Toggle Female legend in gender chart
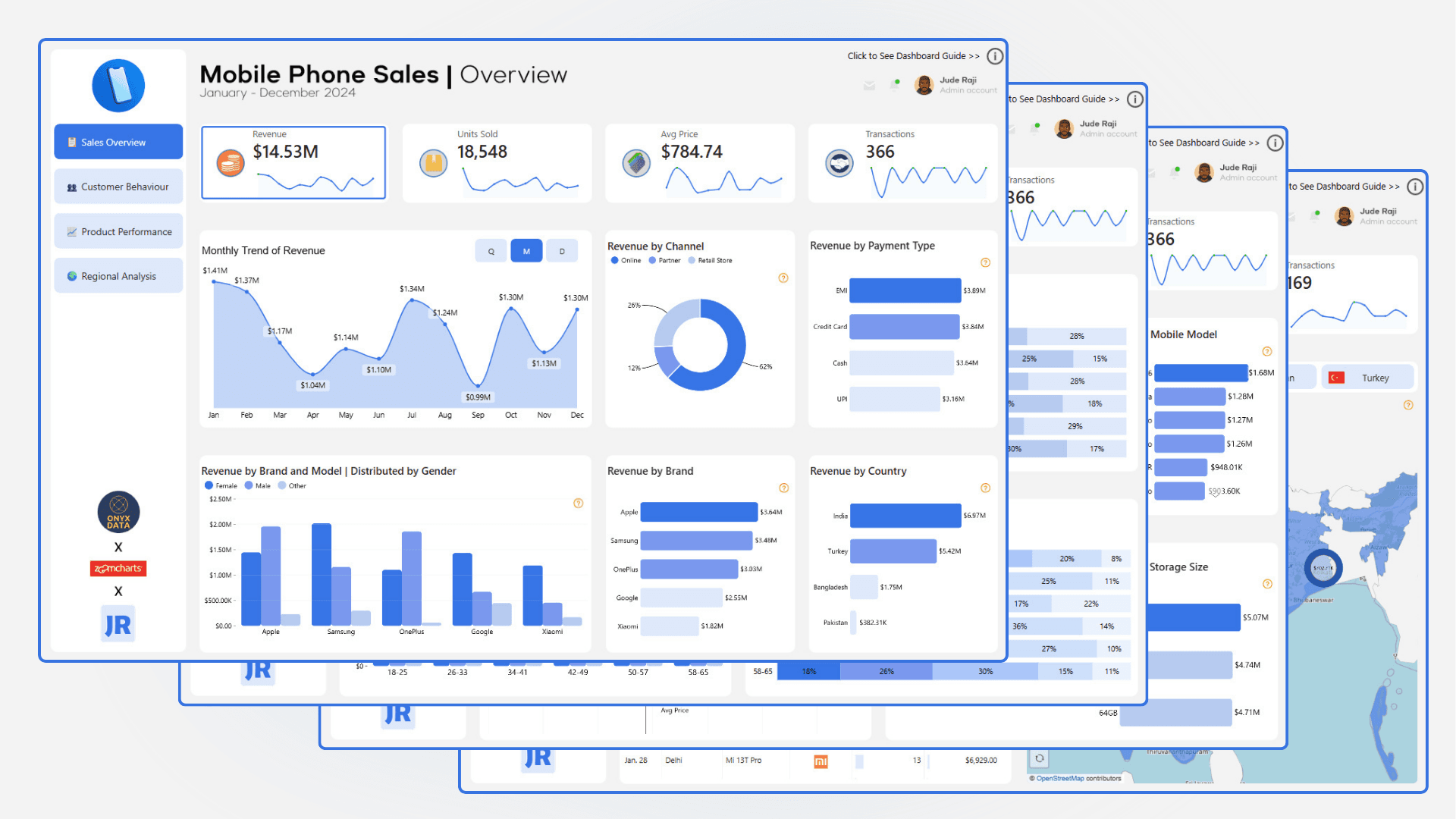This screenshot has width=1456, height=819. (x=221, y=485)
